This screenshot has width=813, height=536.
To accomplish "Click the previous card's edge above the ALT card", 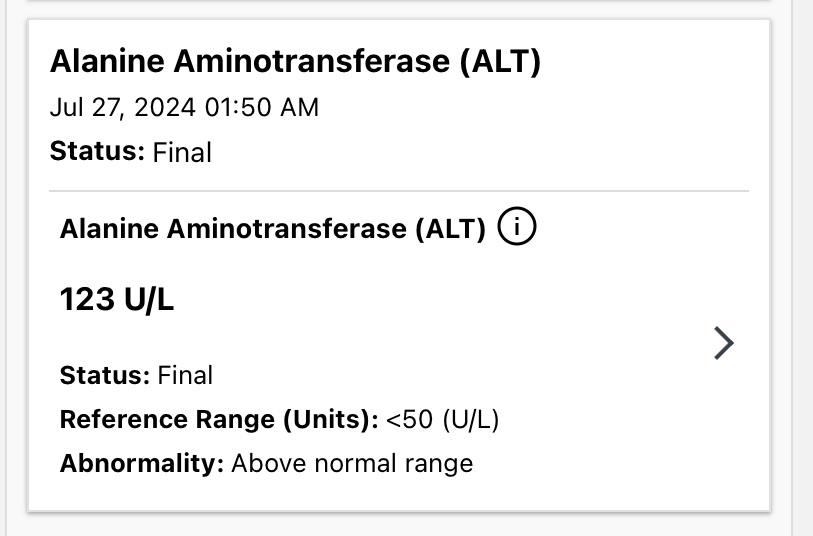I will (x=399, y=2).
